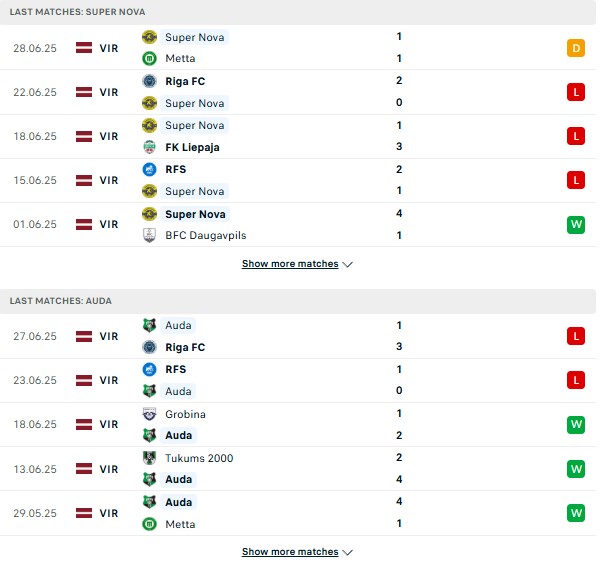Open the 13.06.25 match row by its date

pos(35,469)
